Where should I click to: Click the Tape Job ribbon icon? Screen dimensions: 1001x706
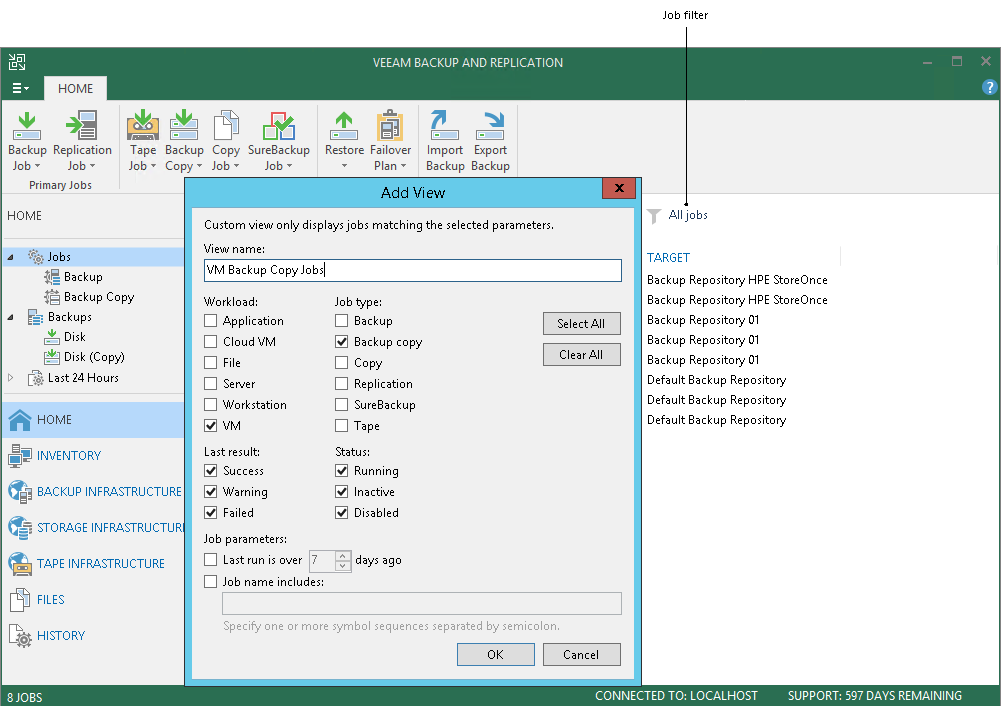142,125
